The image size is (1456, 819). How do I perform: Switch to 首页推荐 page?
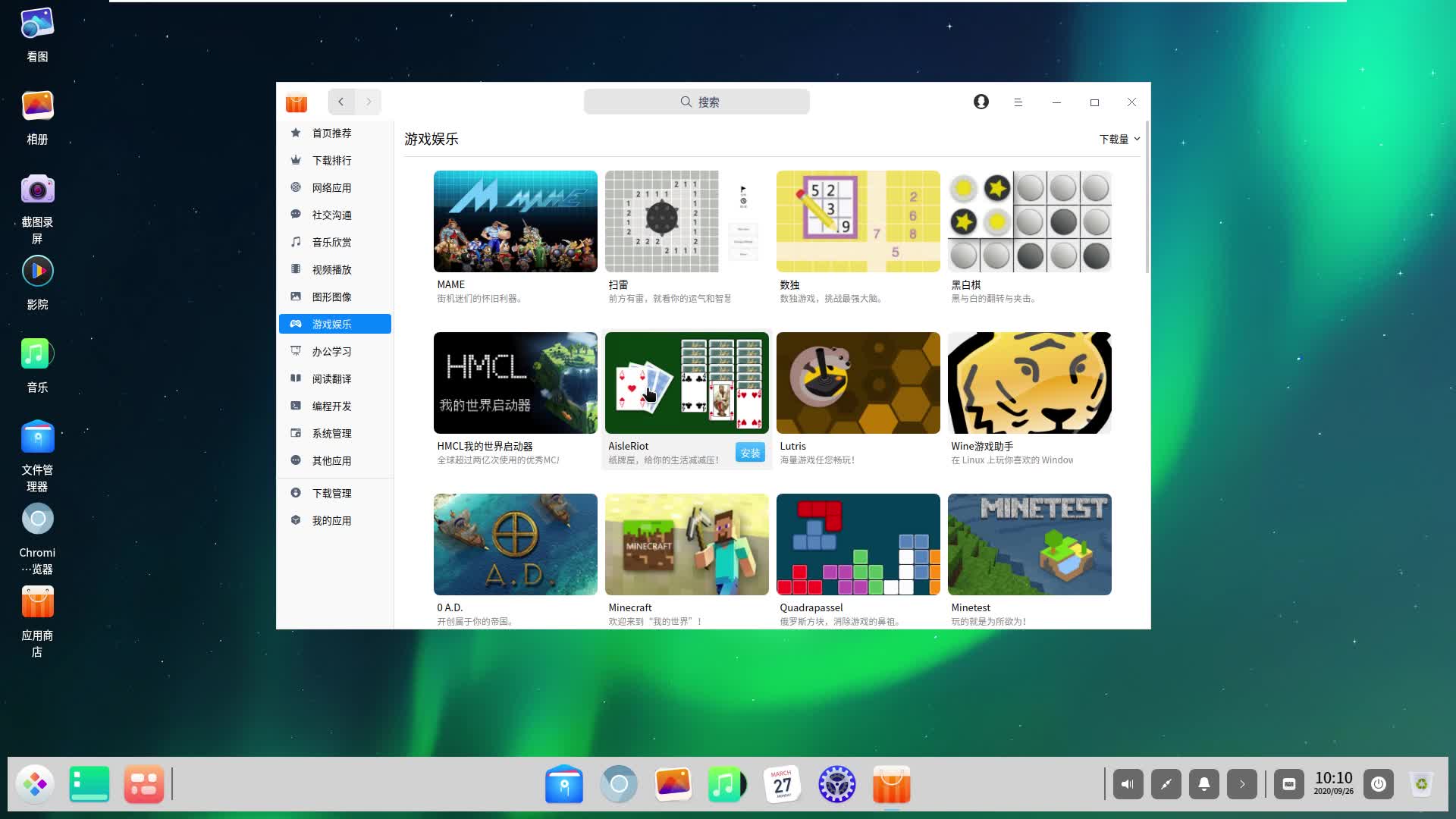coord(331,133)
